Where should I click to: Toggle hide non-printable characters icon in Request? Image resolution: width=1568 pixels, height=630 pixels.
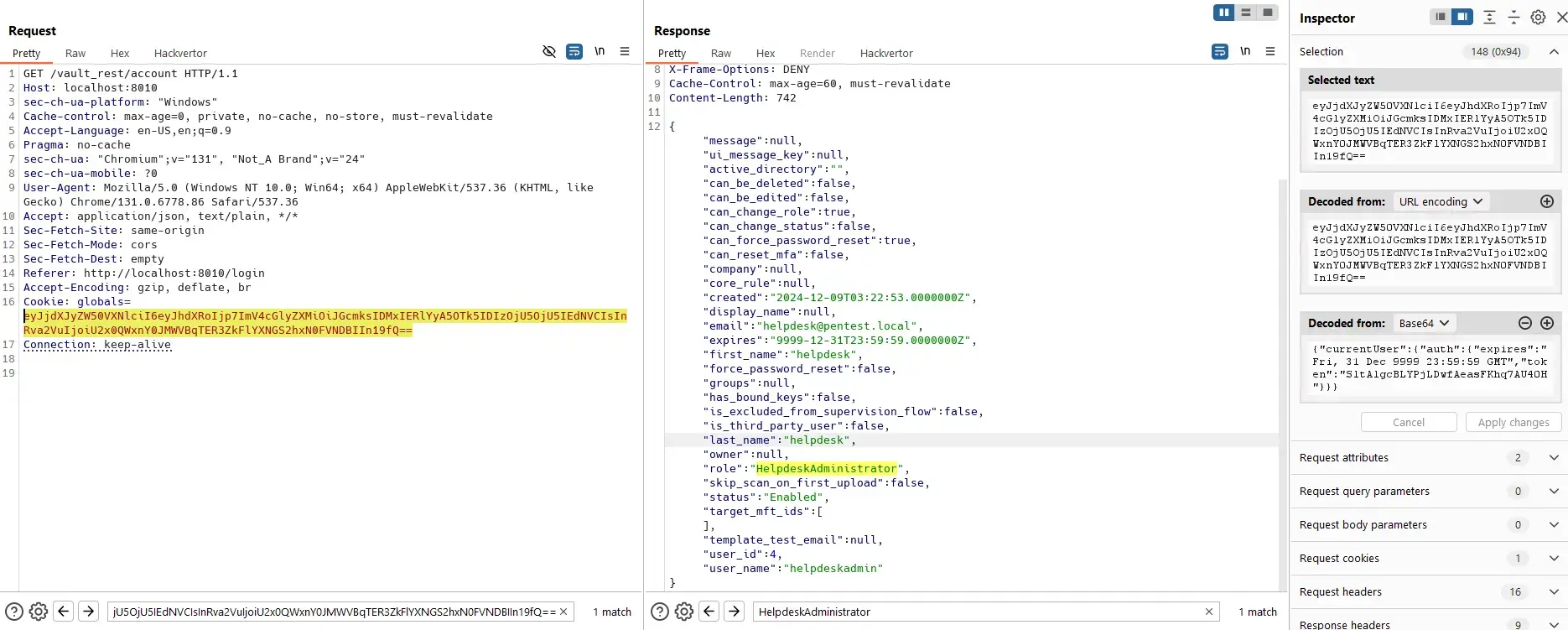click(549, 51)
